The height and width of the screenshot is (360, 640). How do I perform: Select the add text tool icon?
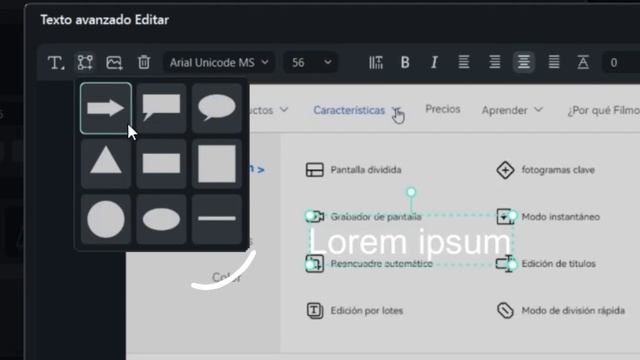56,63
